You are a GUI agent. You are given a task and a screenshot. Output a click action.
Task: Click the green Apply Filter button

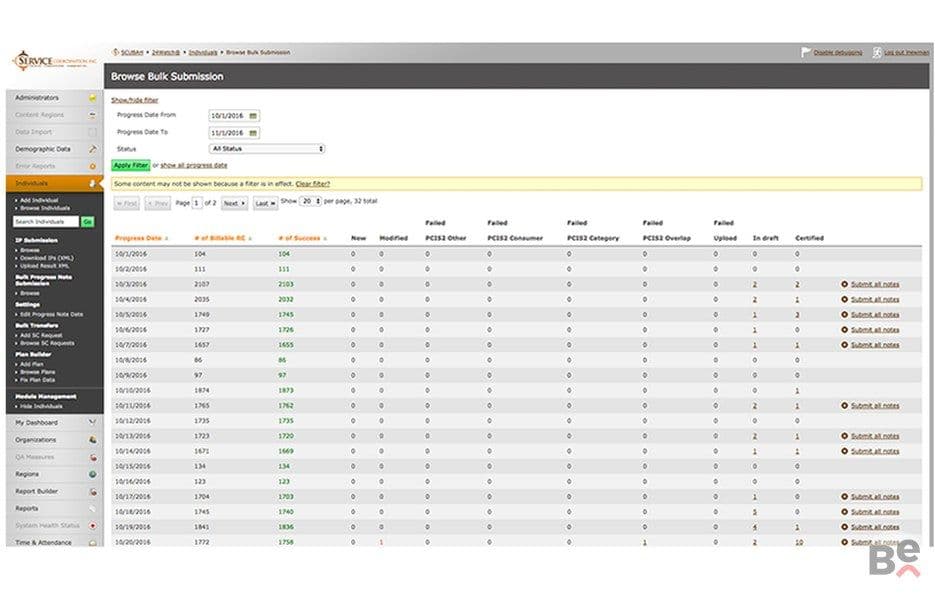(x=131, y=165)
